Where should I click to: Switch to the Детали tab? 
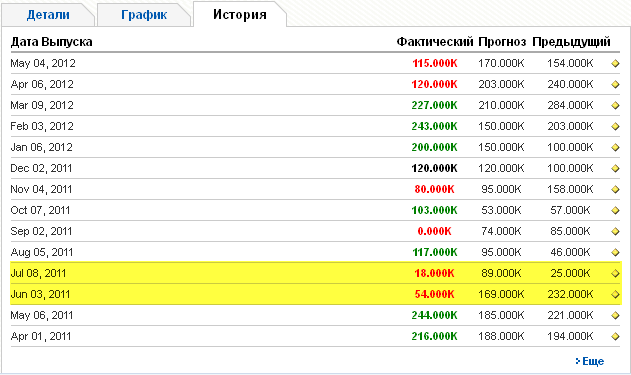point(48,15)
